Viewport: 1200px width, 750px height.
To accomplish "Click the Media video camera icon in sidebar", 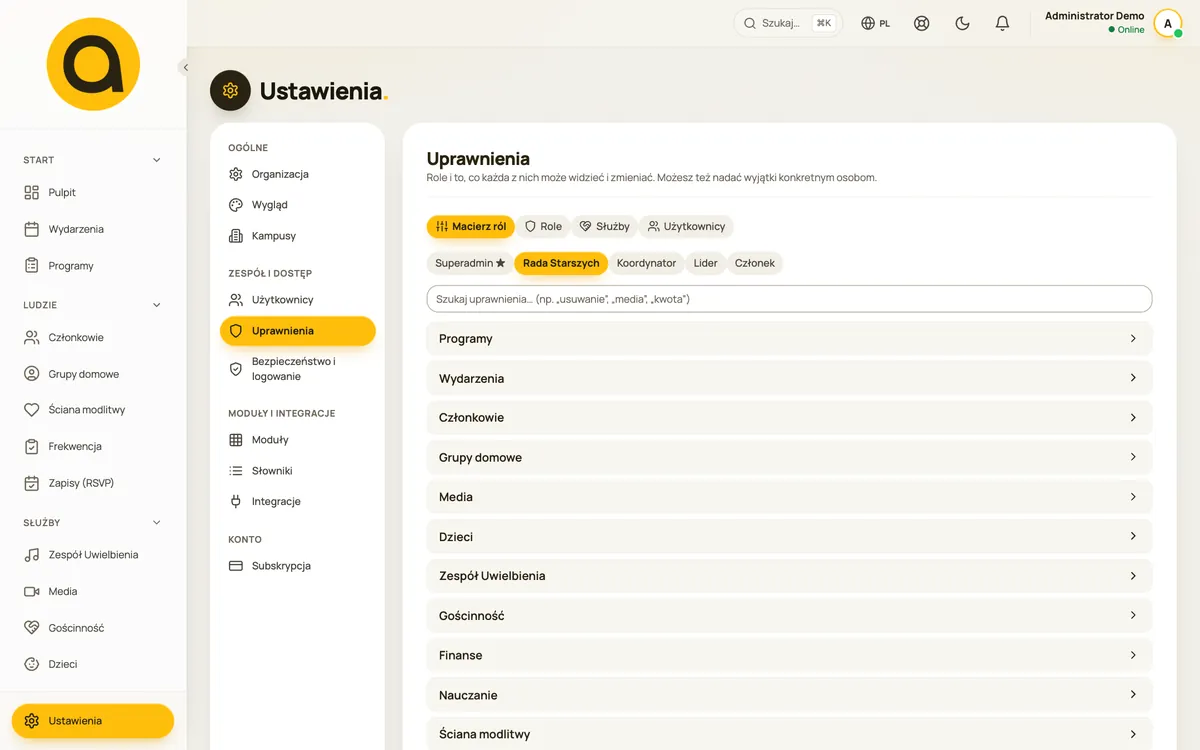I will click(x=31, y=591).
